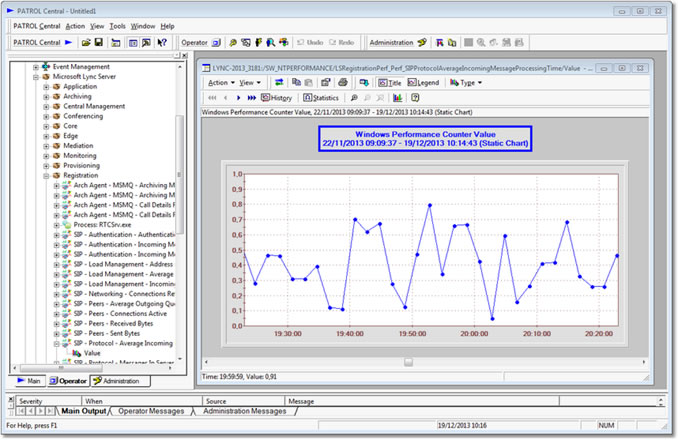Click the History button in chart toolbar
This screenshot has height=440, width=678.
(x=276, y=98)
